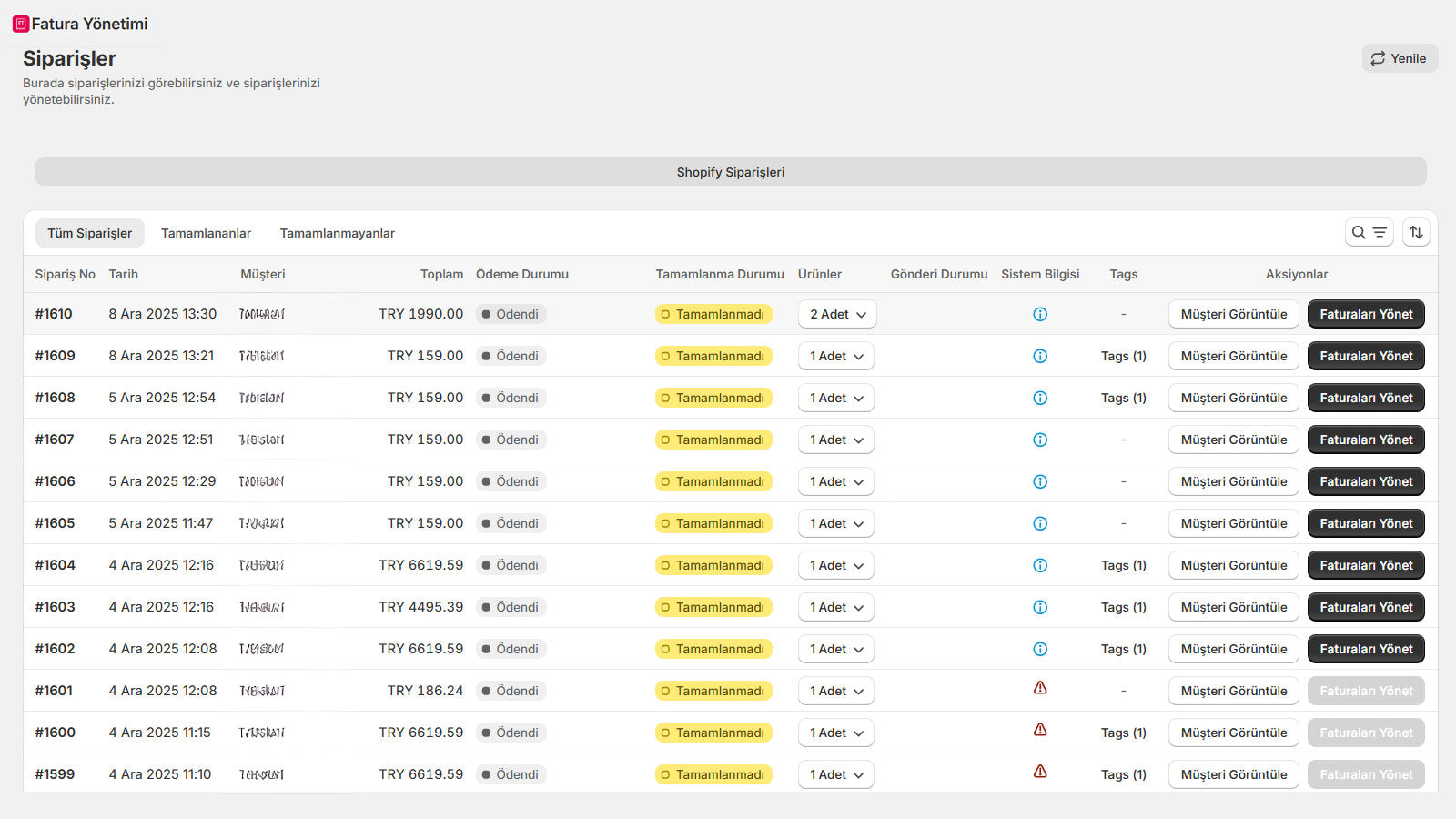Click the info icon for order #1606
The width and height of the screenshot is (1456, 819).
tap(1040, 481)
